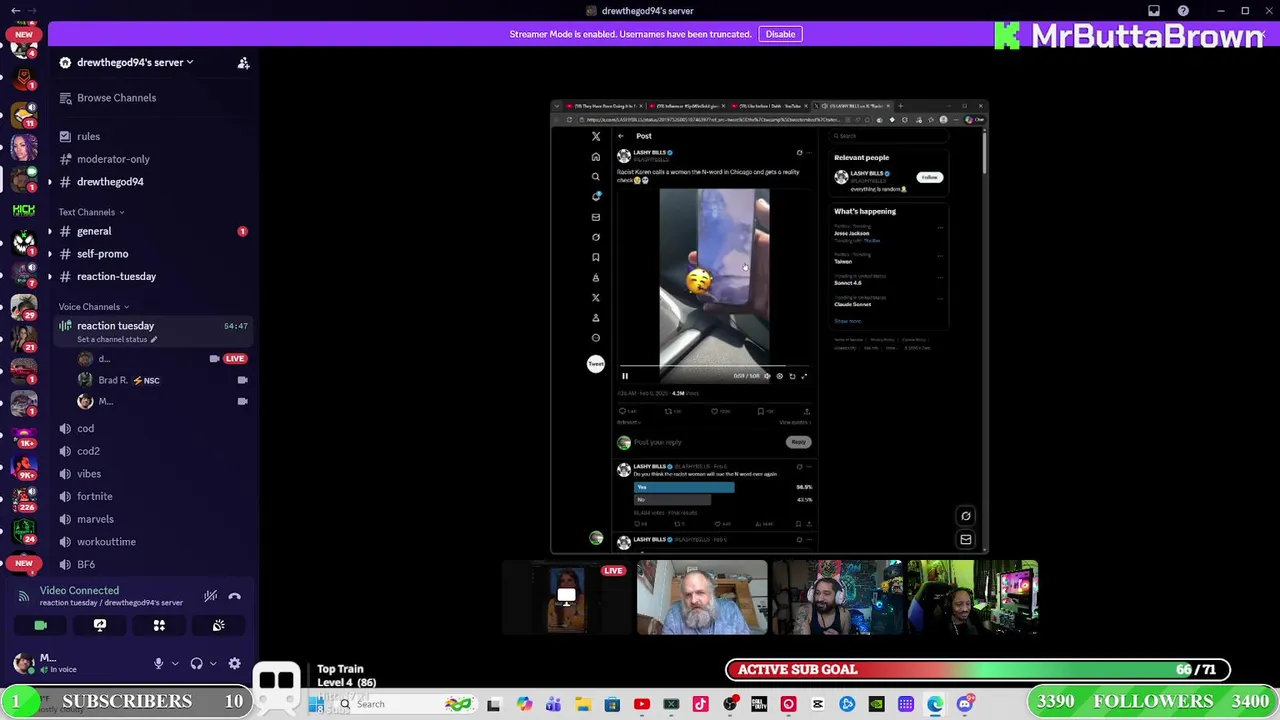Expand the drewthegod94 channel thread arrow
The width and height of the screenshot is (1280, 720).
(x=50, y=182)
